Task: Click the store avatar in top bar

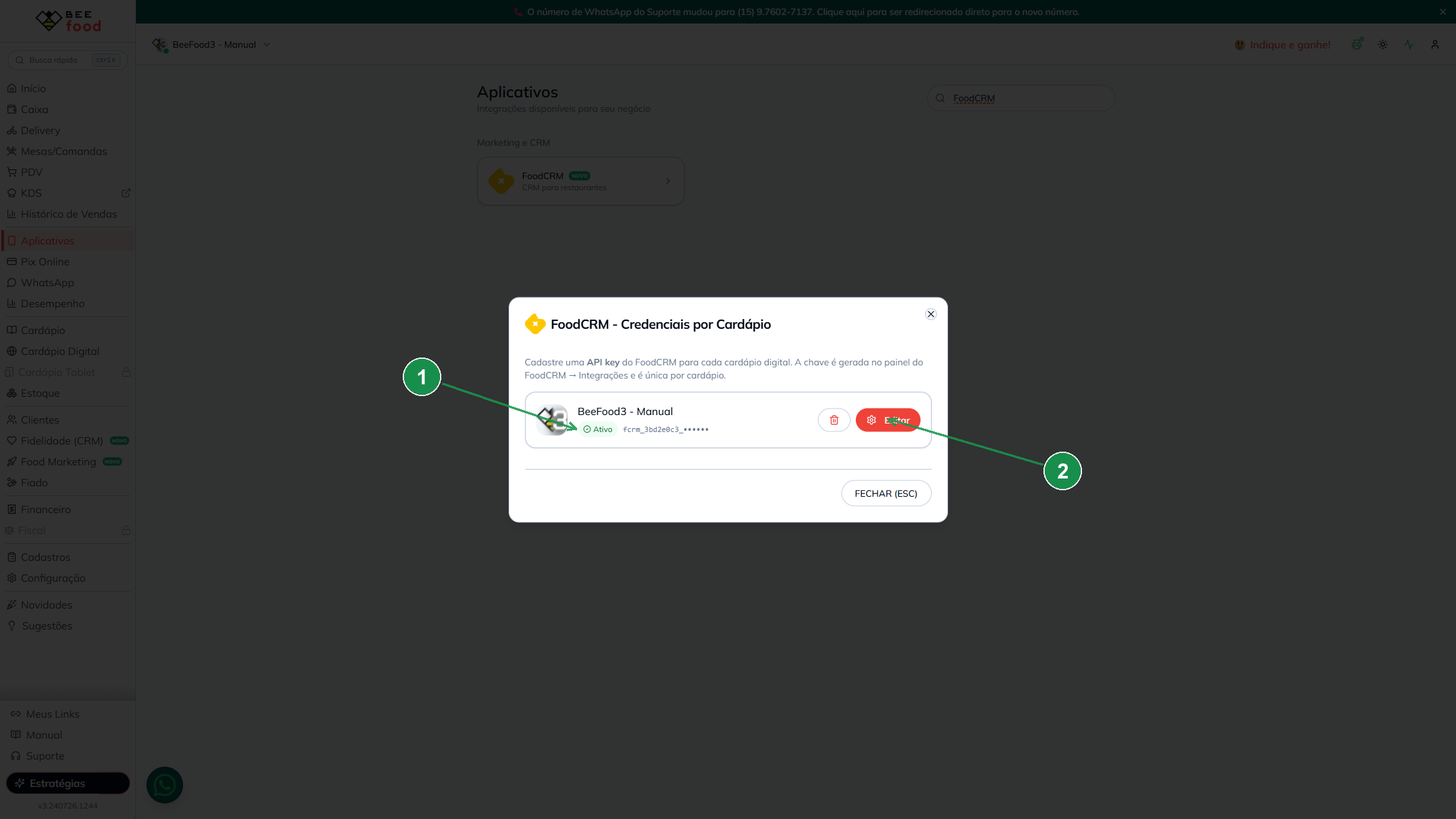Action: pos(160,44)
